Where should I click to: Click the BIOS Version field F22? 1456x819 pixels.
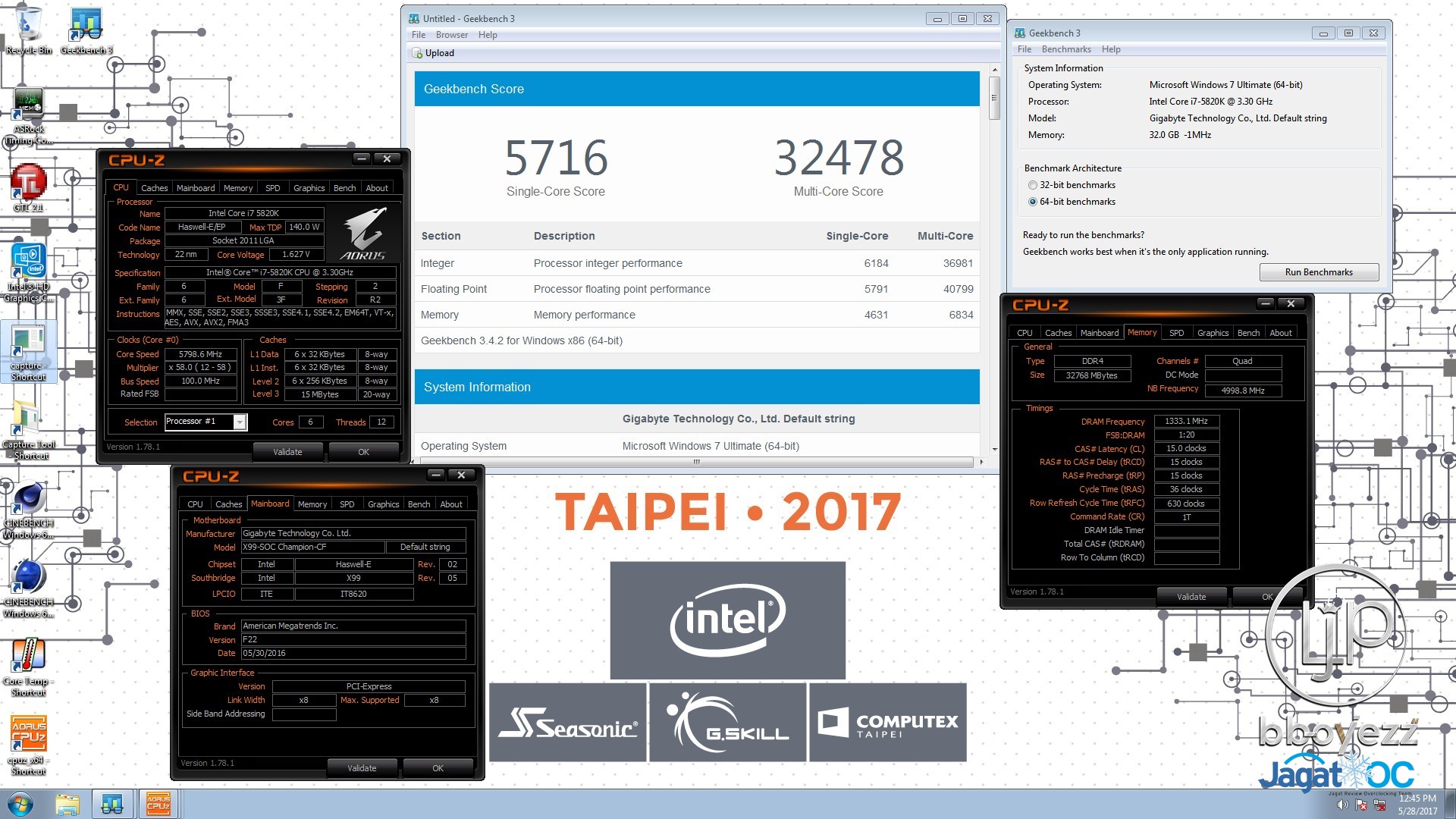353,640
